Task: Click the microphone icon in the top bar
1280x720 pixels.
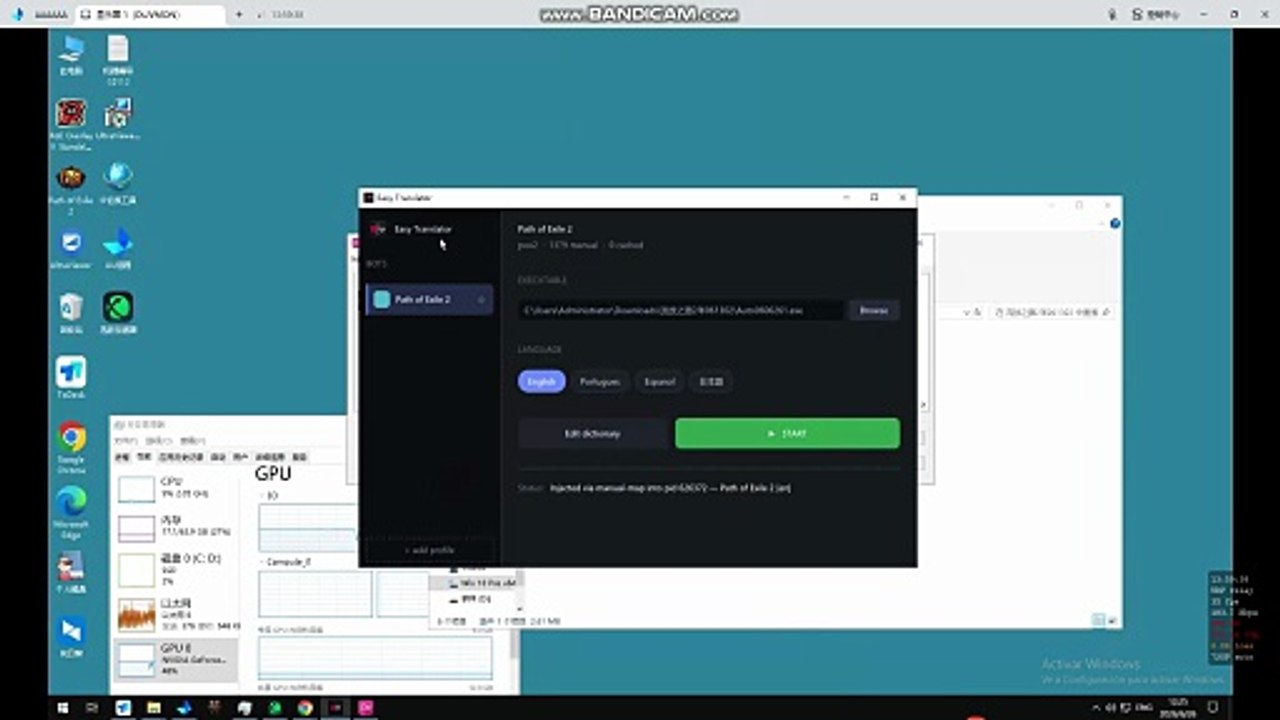Action: point(1112,14)
